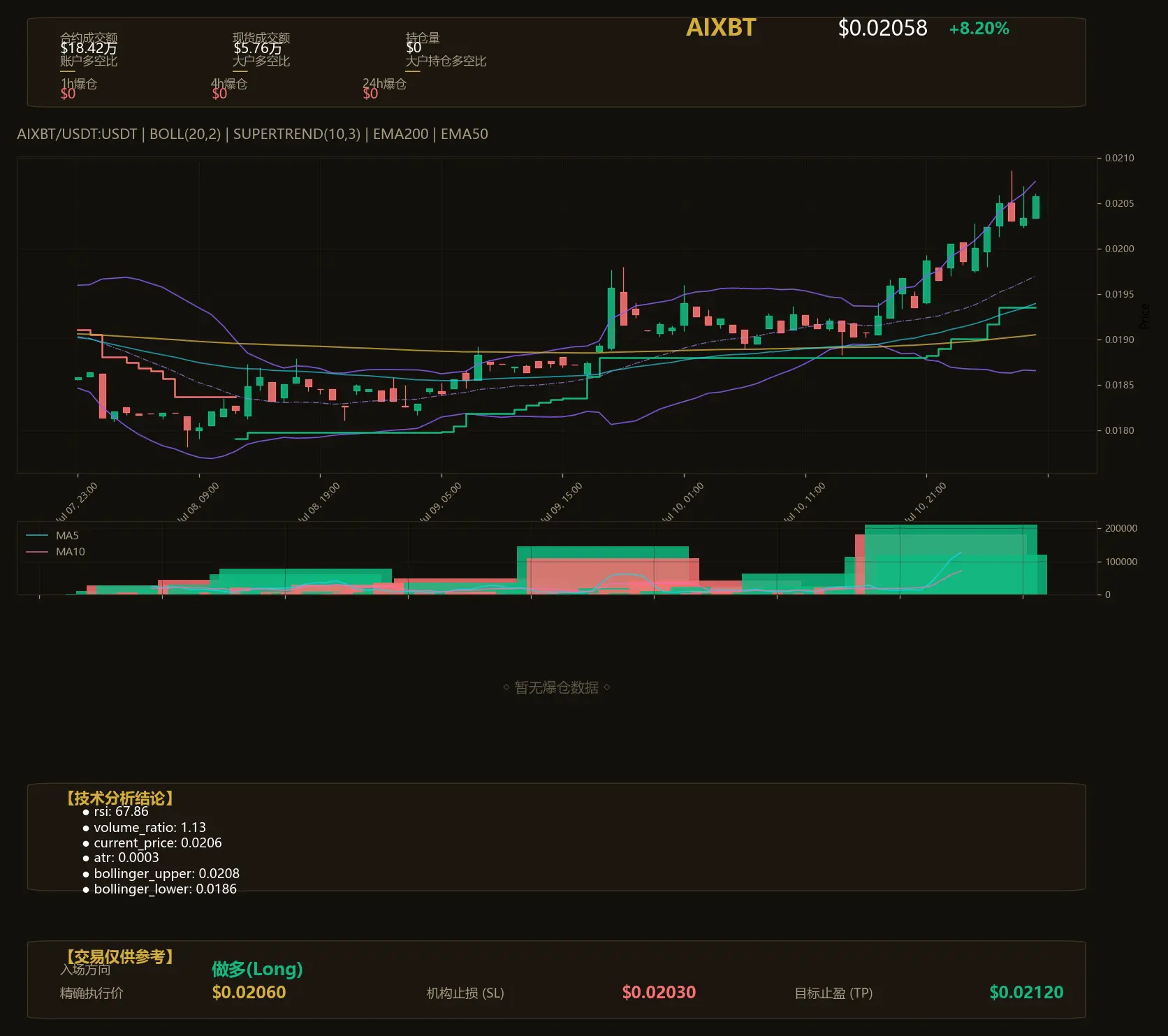This screenshot has width=1168, height=1036.
Task: Toggle the MA10 legend line
Action: pyautogui.click(x=55, y=552)
